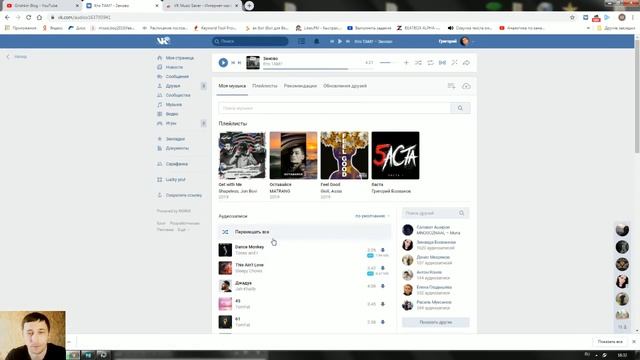Image resolution: width=640 pixels, height=360 pixels.
Task: Open the Feel Good playlist cover
Action: [344, 155]
